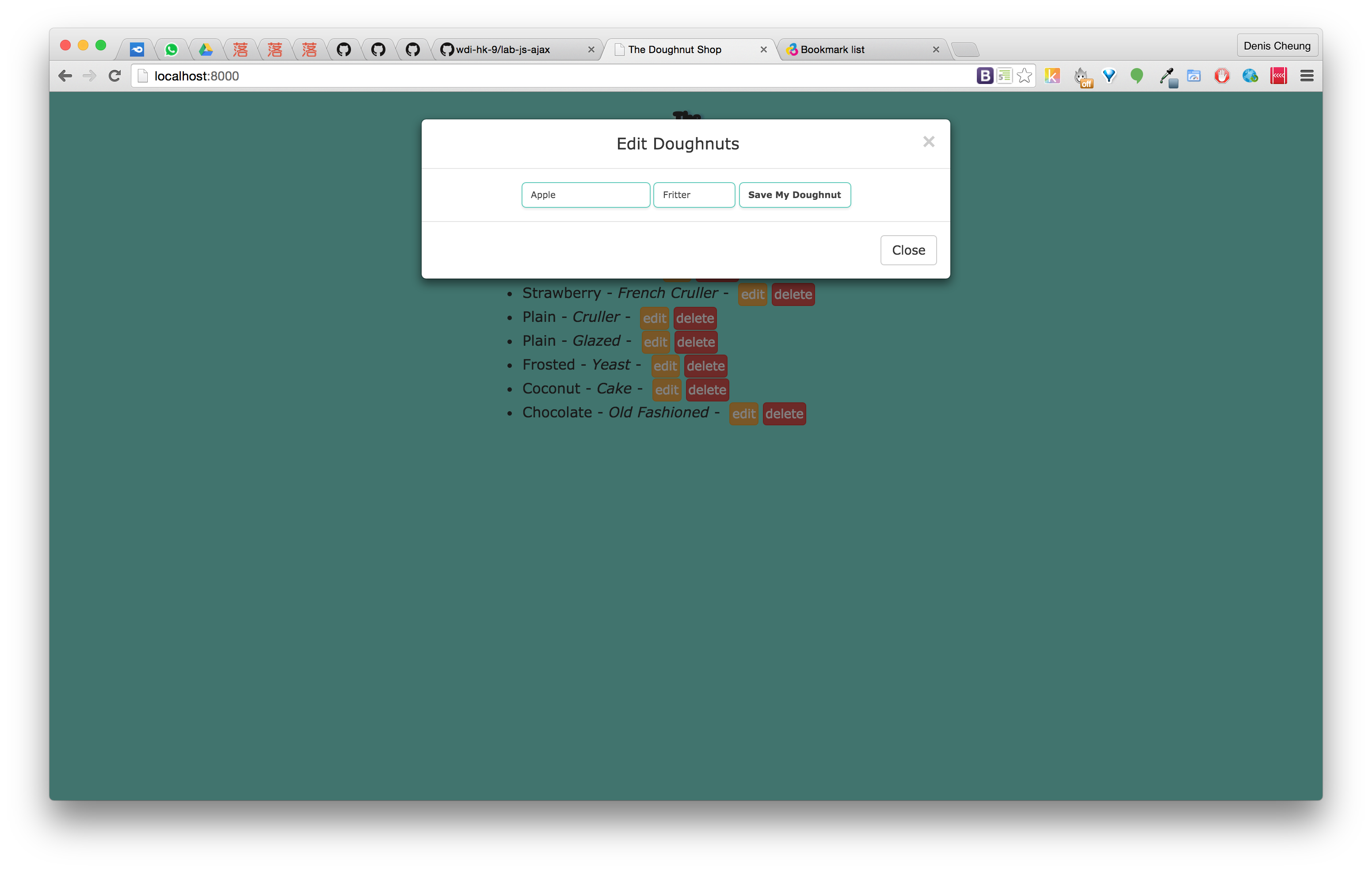Go back with the back arrow
This screenshot has height=871, width=1372.
coord(65,76)
